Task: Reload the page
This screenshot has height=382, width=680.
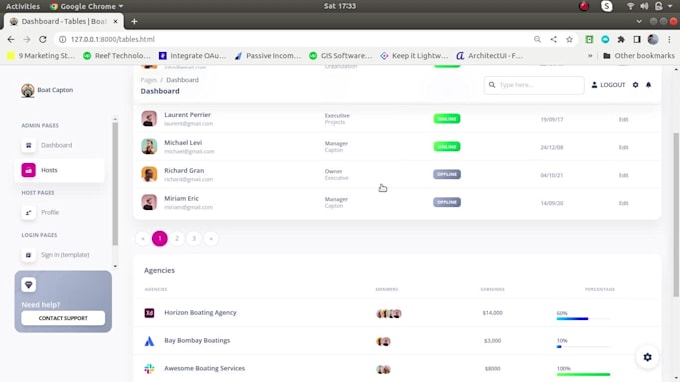Action: 42,39
